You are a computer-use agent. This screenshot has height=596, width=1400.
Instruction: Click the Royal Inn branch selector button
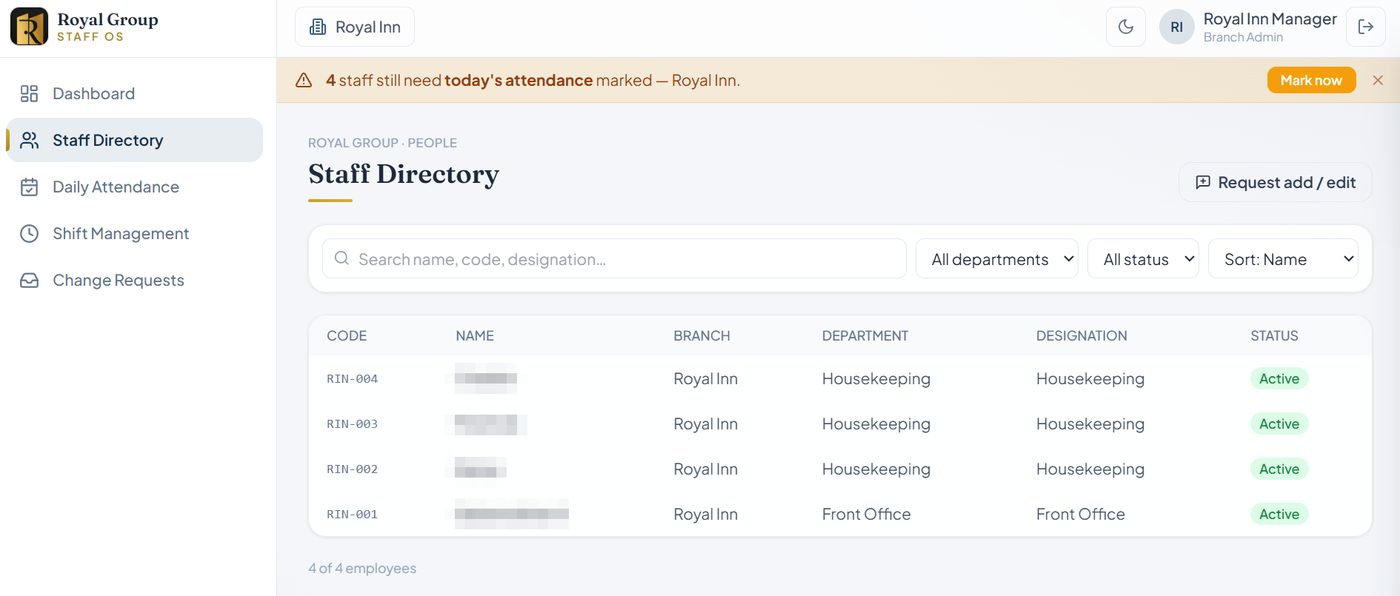coord(355,27)
